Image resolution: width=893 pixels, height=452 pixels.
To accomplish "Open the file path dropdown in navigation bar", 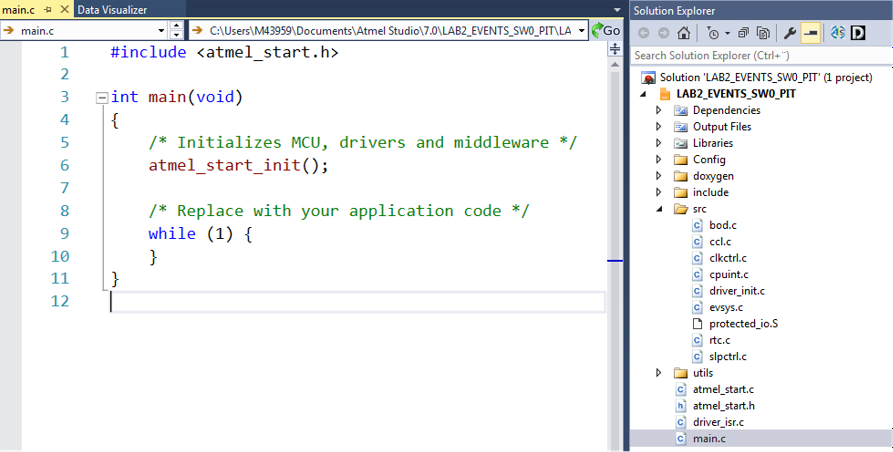I will (581, 31).
